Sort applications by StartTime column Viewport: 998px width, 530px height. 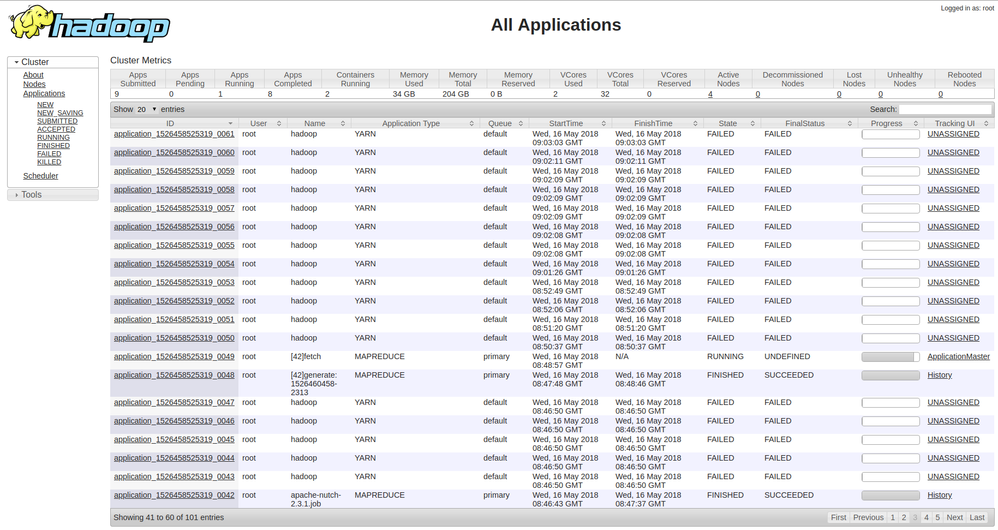pyautogui.click(x=566, y=124)
